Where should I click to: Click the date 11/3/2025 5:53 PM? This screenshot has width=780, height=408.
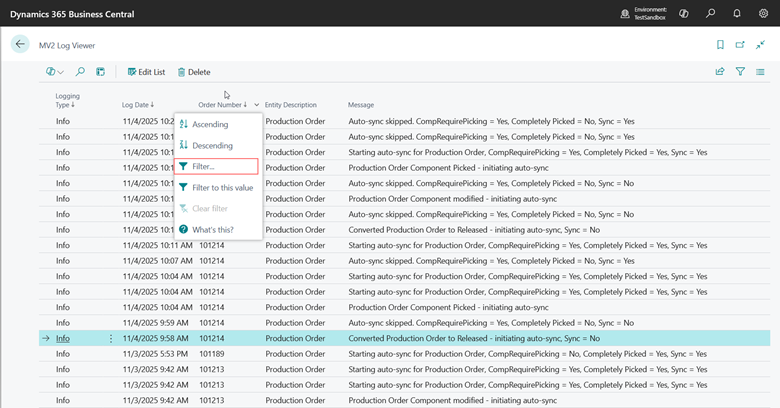tap(156, 354)
